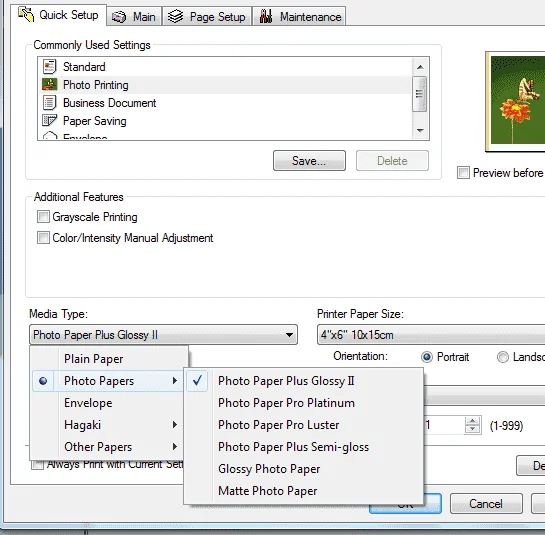The height and width of the screenshot is (535, 545).
Task: Open the Maintenance tab
Action: point(299,16)
